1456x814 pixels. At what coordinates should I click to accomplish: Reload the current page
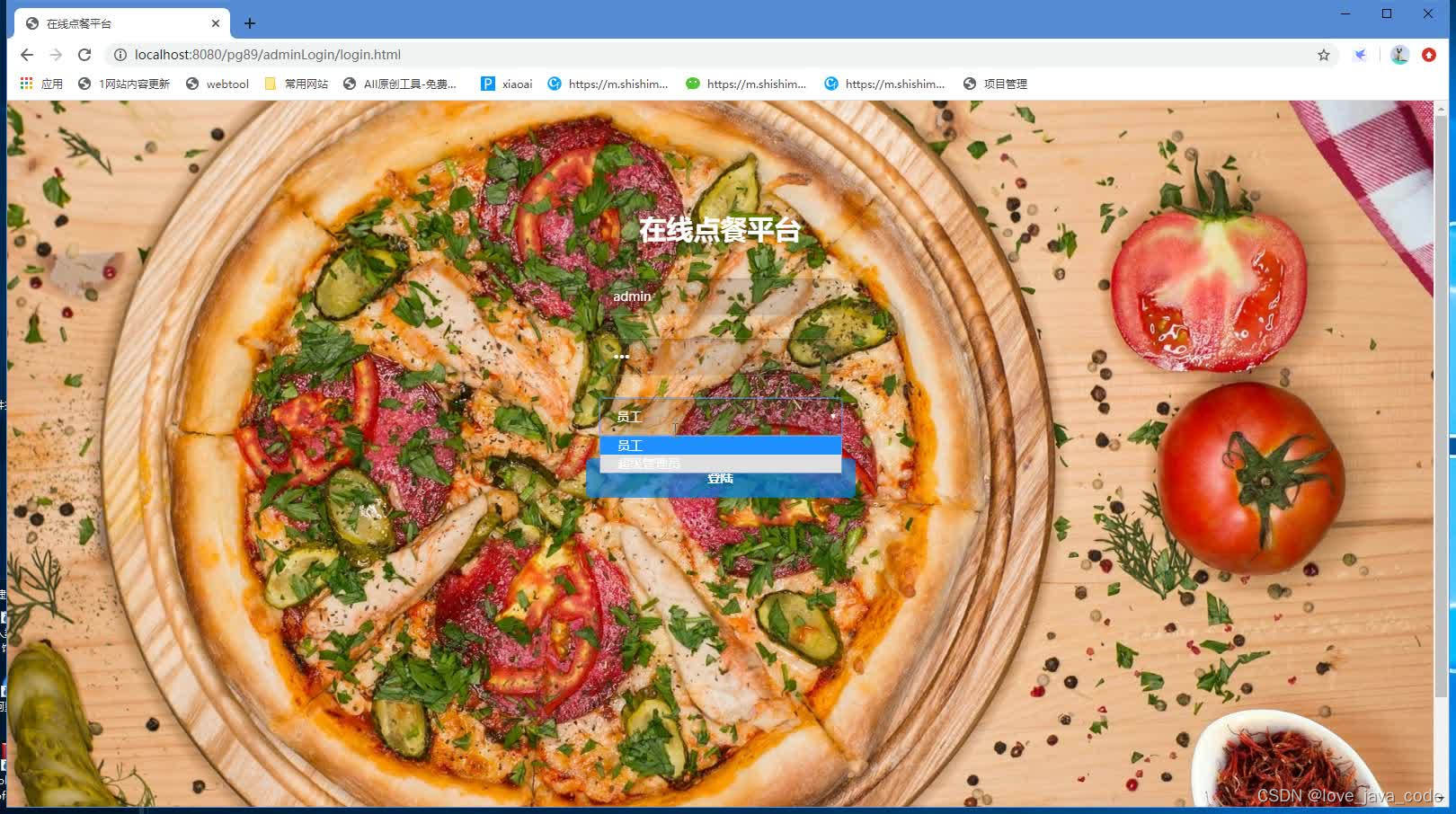point(84,55)
